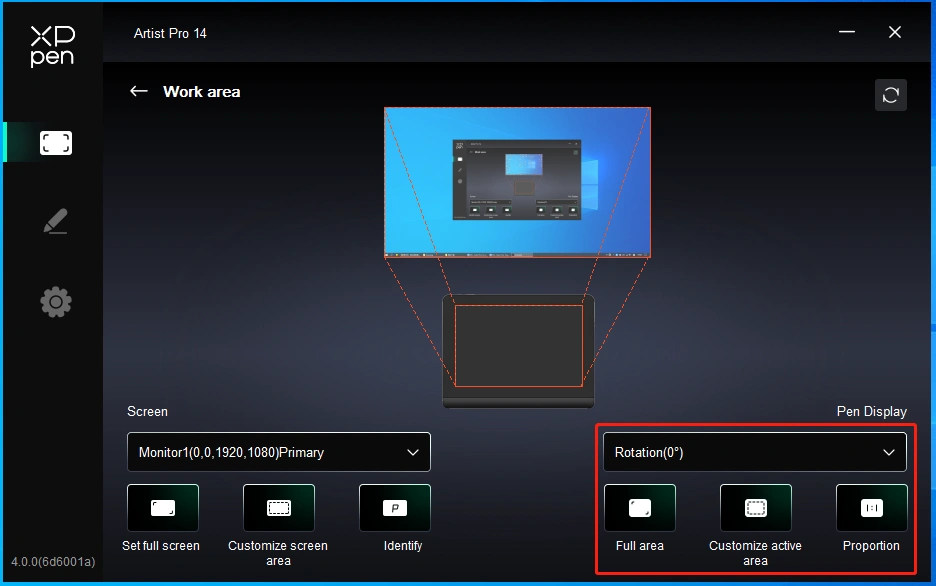This screenshot has width=936, height=586.
Task: Enable the Proportion option
Action: [872, 508]
